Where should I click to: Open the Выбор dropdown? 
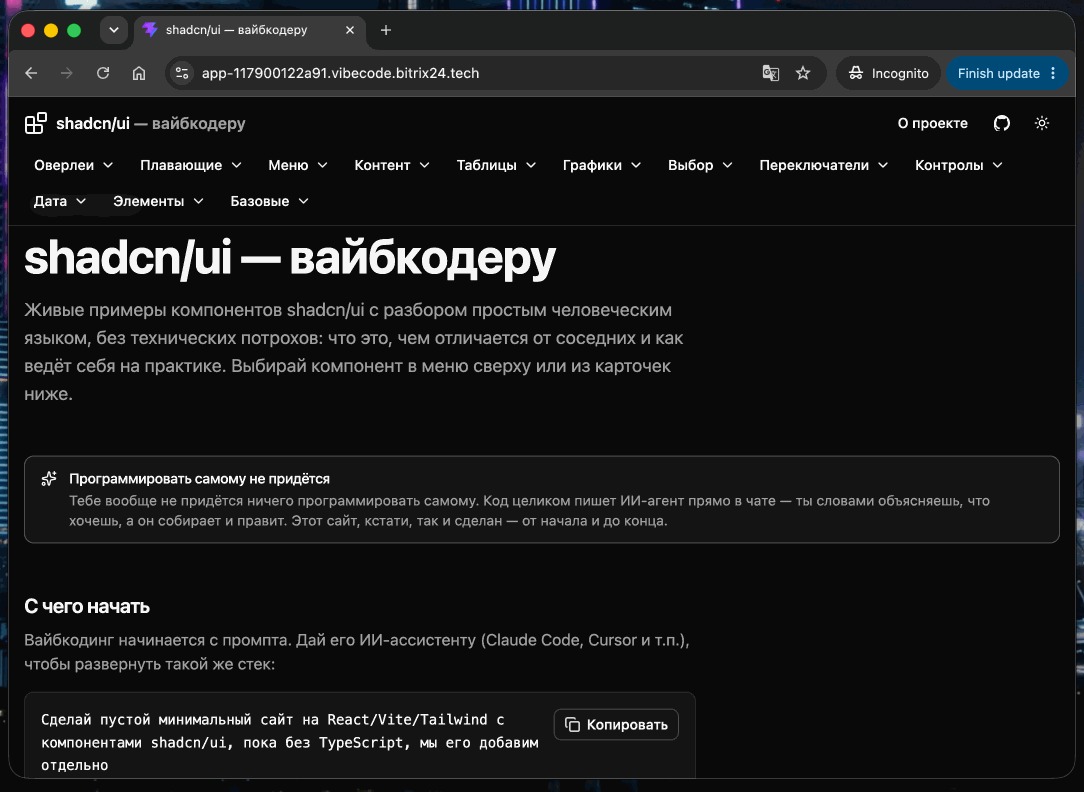click(x=700, y=165)
